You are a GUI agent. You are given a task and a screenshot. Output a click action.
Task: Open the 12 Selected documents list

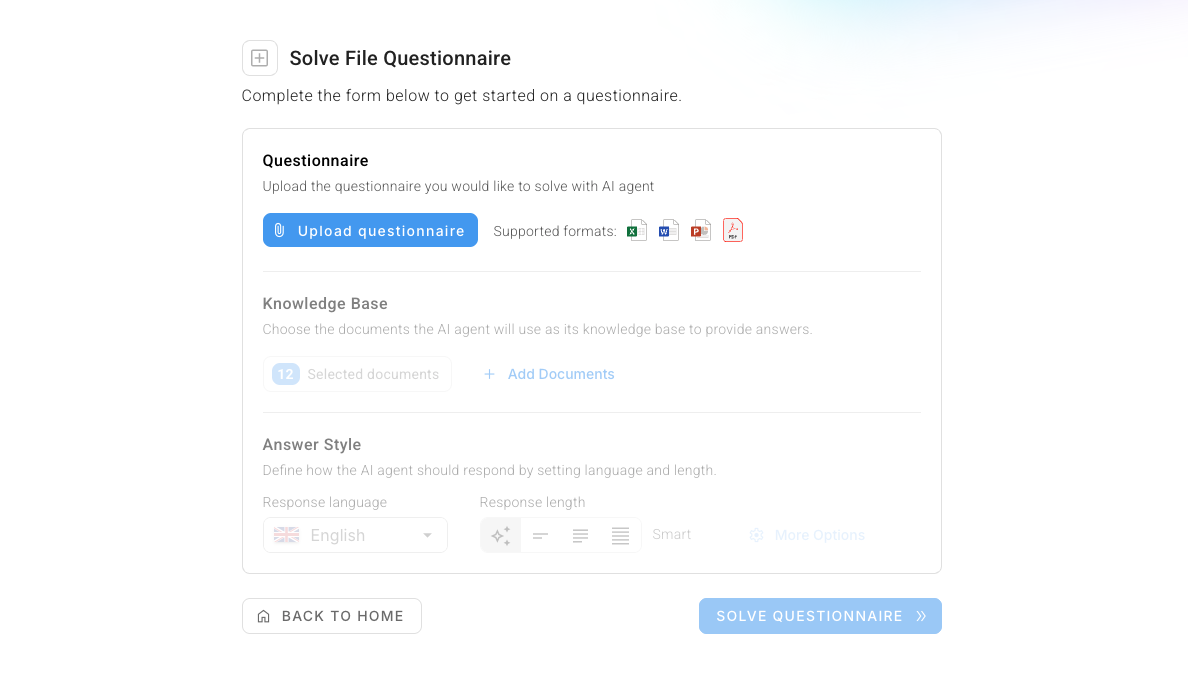point(357,374)
